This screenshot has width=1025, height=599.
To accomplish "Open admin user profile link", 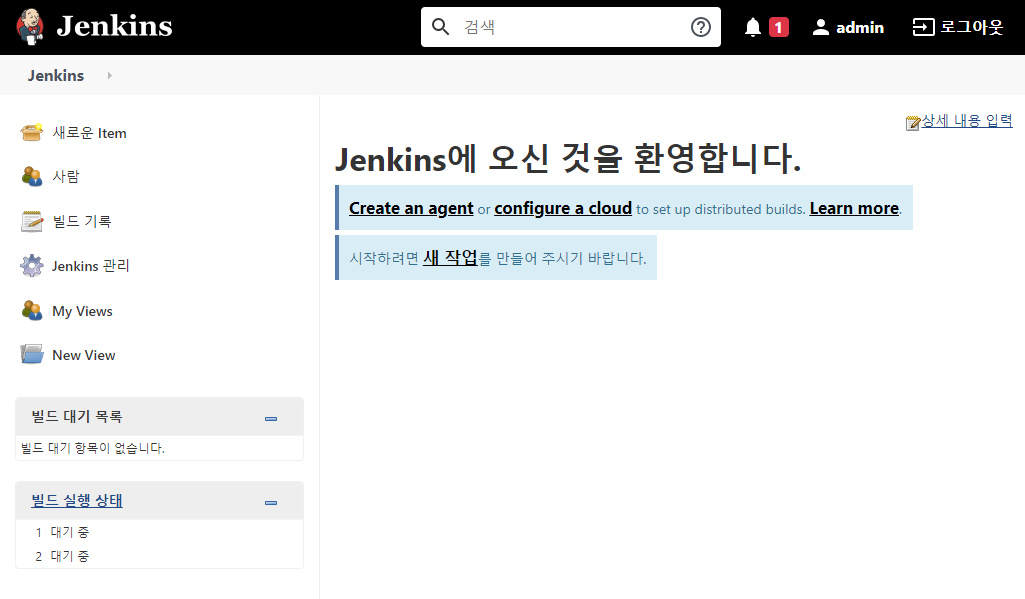I will click(x=860, y=27).
